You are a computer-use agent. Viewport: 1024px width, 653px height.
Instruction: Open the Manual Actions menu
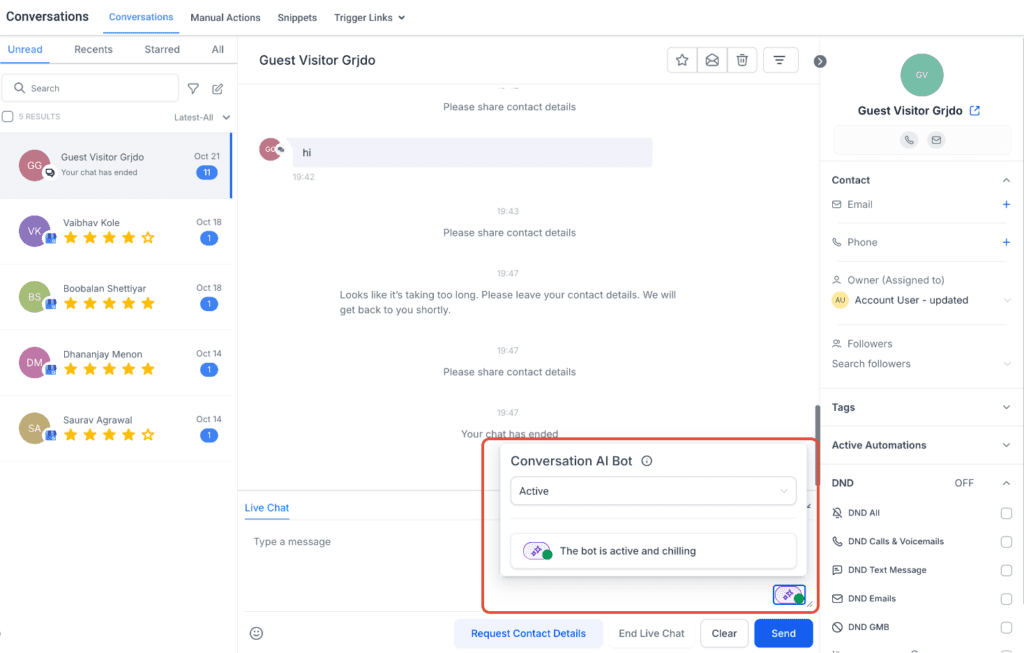225,17
